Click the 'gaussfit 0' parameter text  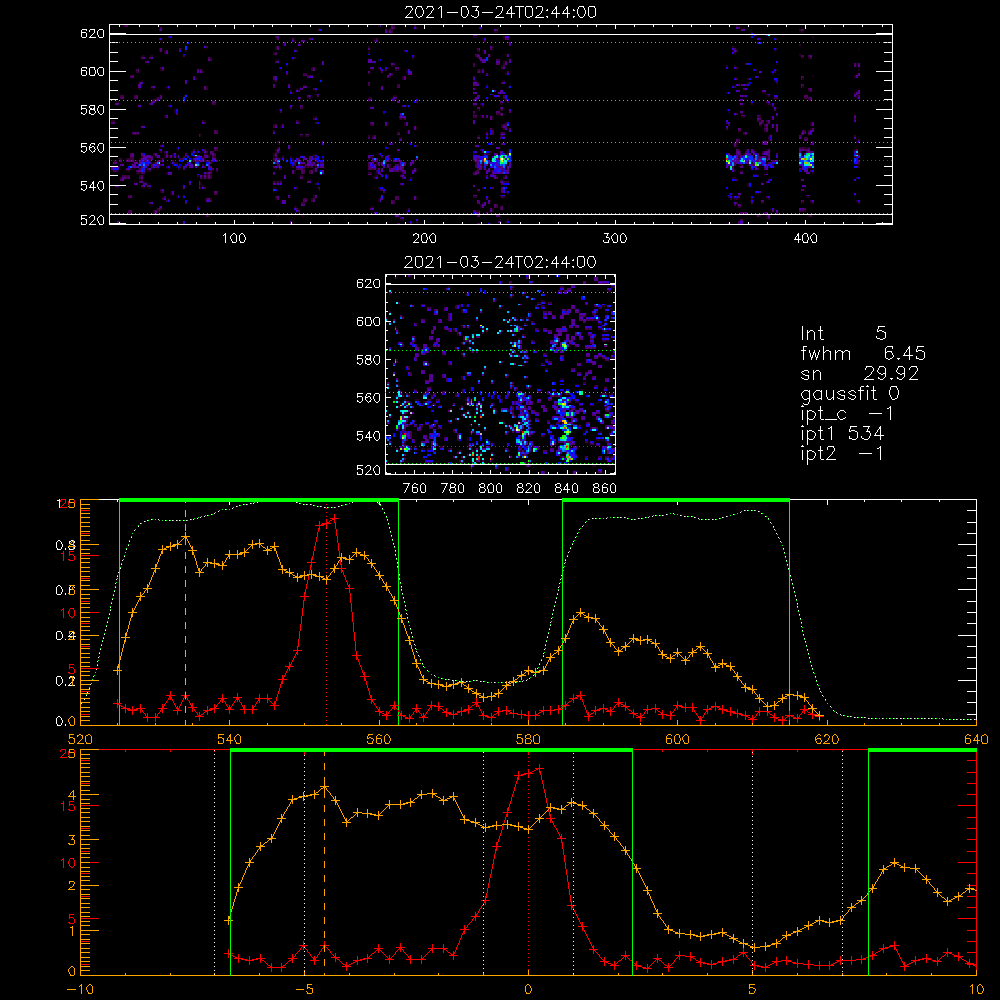pos(850,394)
